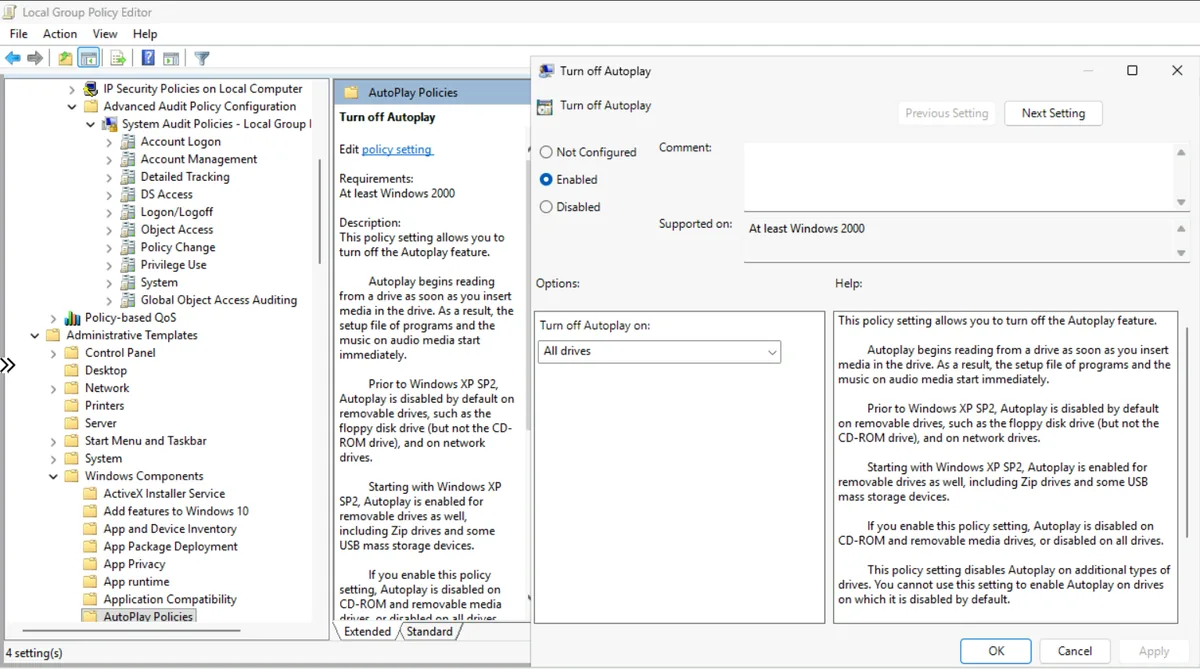Image resolution: width=1200 pixels, height=669 pixels.
Task: Select the Enabled radio button
Action: coord(546,180)
